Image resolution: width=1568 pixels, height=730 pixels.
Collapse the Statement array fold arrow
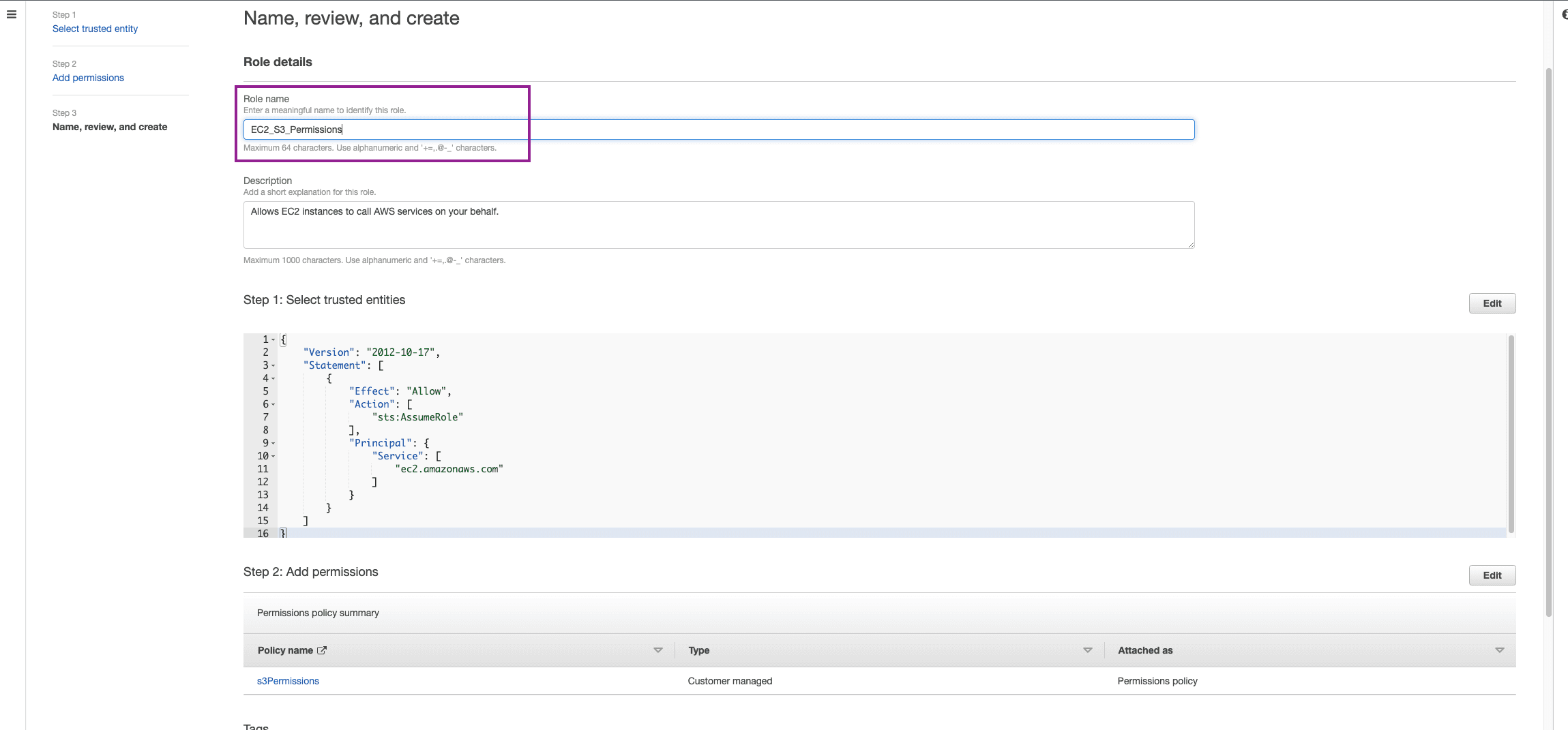273,366
